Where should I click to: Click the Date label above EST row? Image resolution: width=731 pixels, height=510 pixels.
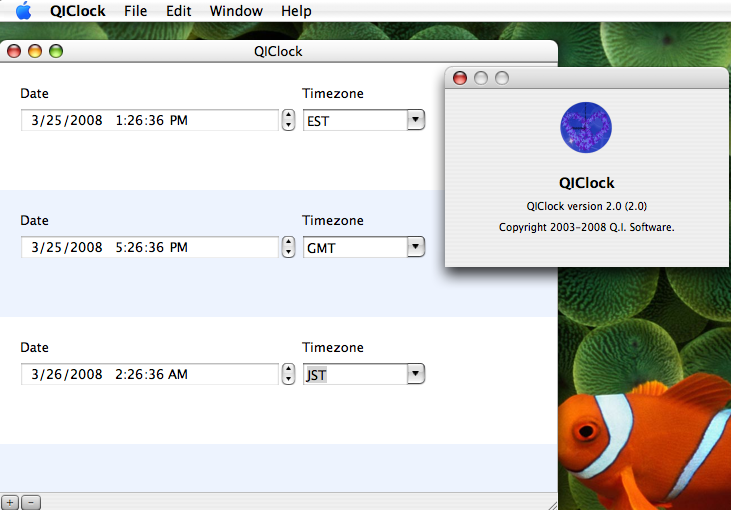34,93
